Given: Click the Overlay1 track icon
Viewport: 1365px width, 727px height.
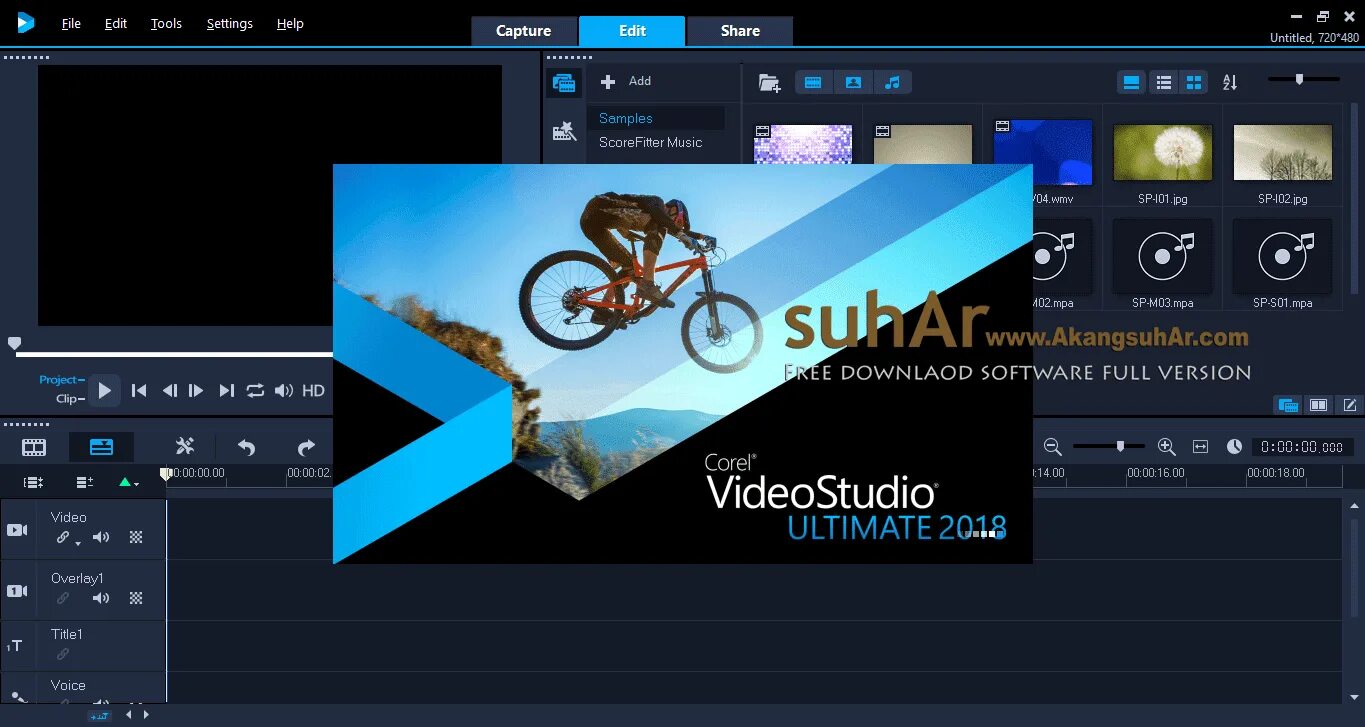Looking at the screenshot, I should point(17,591).
